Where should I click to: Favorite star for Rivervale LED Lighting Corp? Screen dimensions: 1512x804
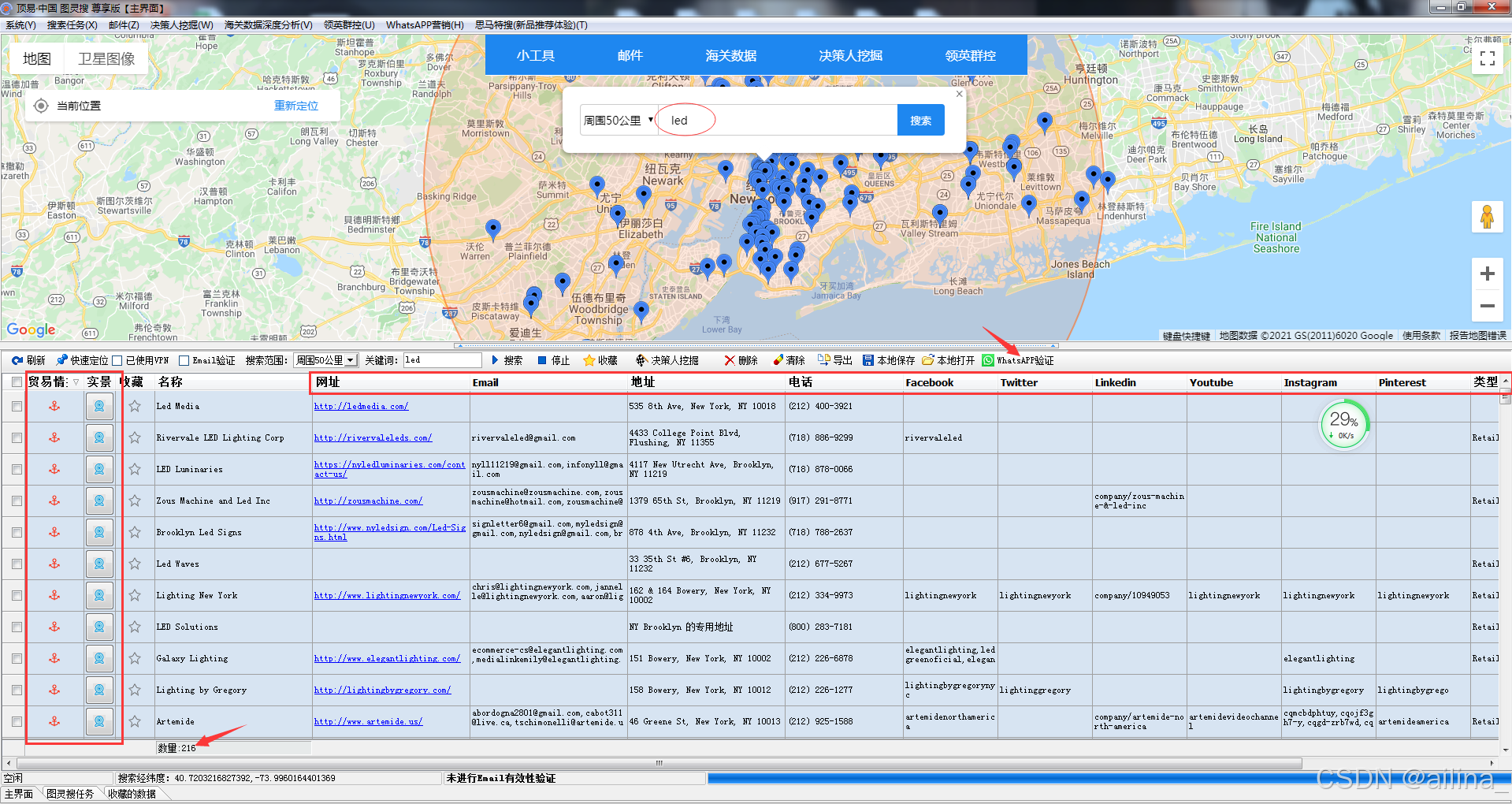[x=135, y=437]
